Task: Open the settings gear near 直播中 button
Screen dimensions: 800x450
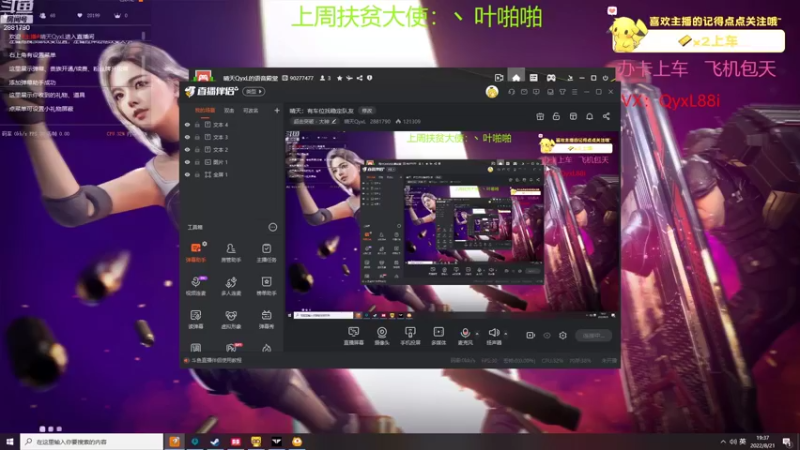Action: [563, 335]
